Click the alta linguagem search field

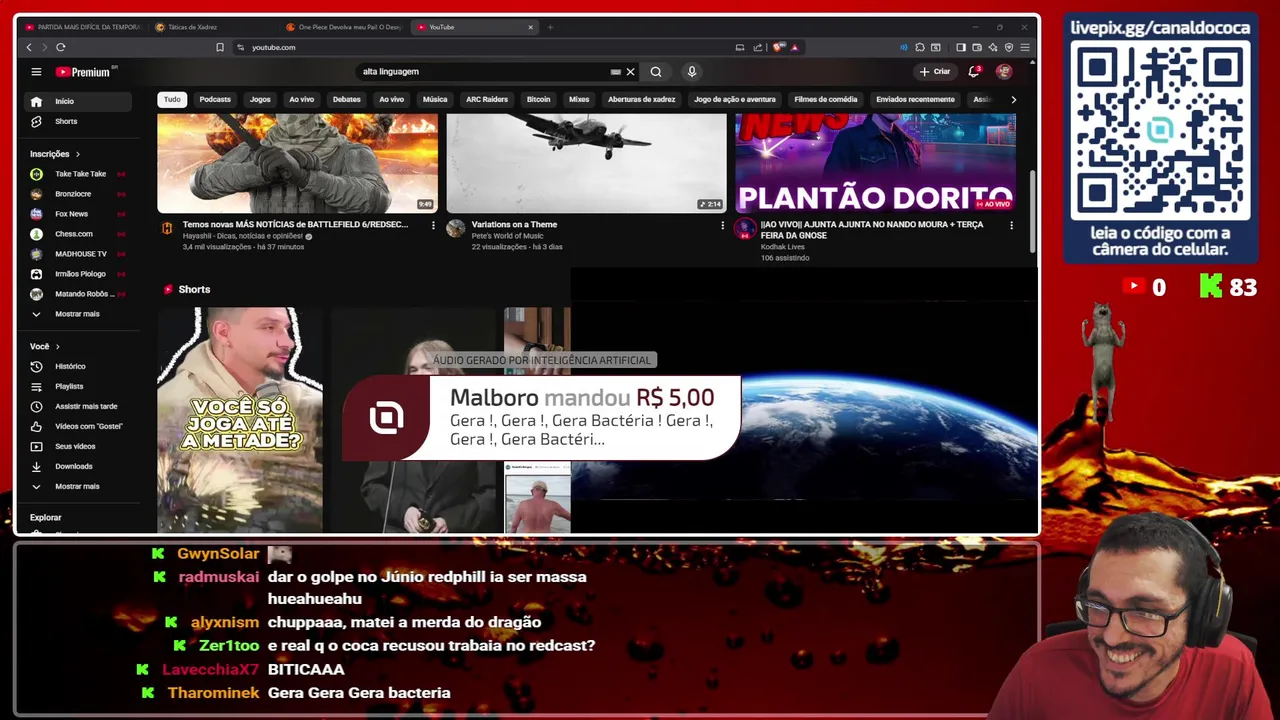[485, 72]
